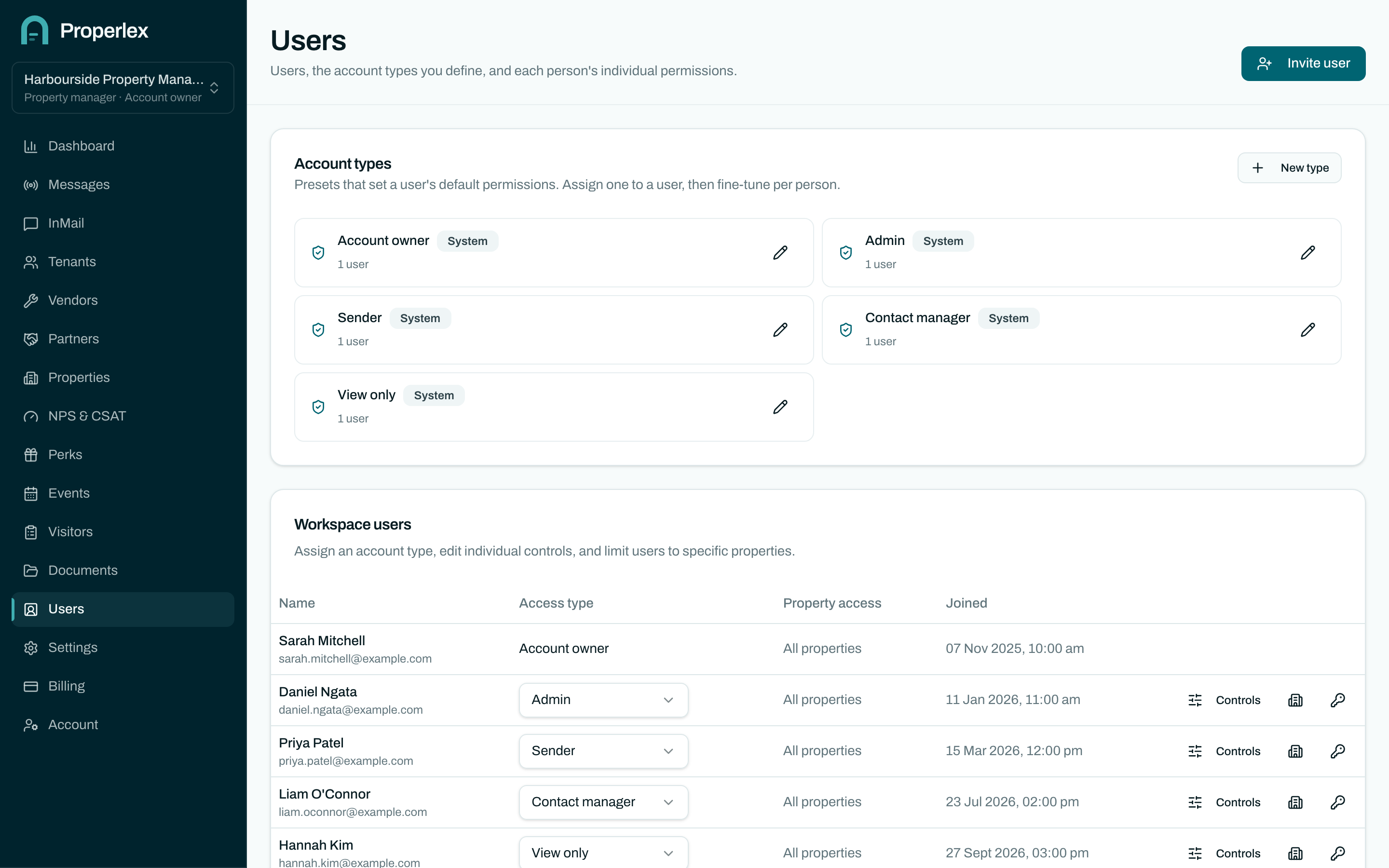
Task: Click the key icon for Hannah Kim
Action: [x=1338, y=853]
